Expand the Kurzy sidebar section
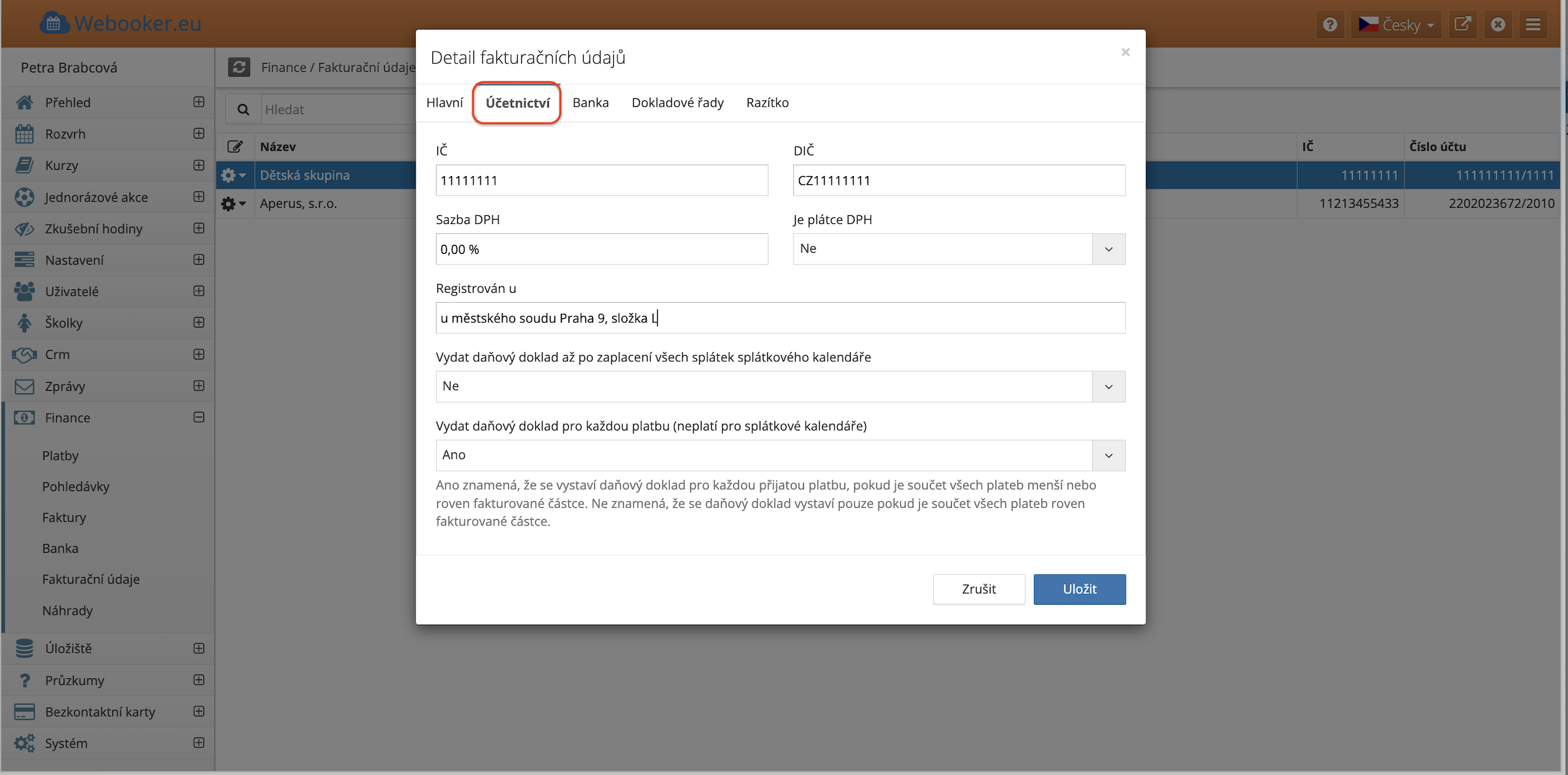 pos(199,165)
